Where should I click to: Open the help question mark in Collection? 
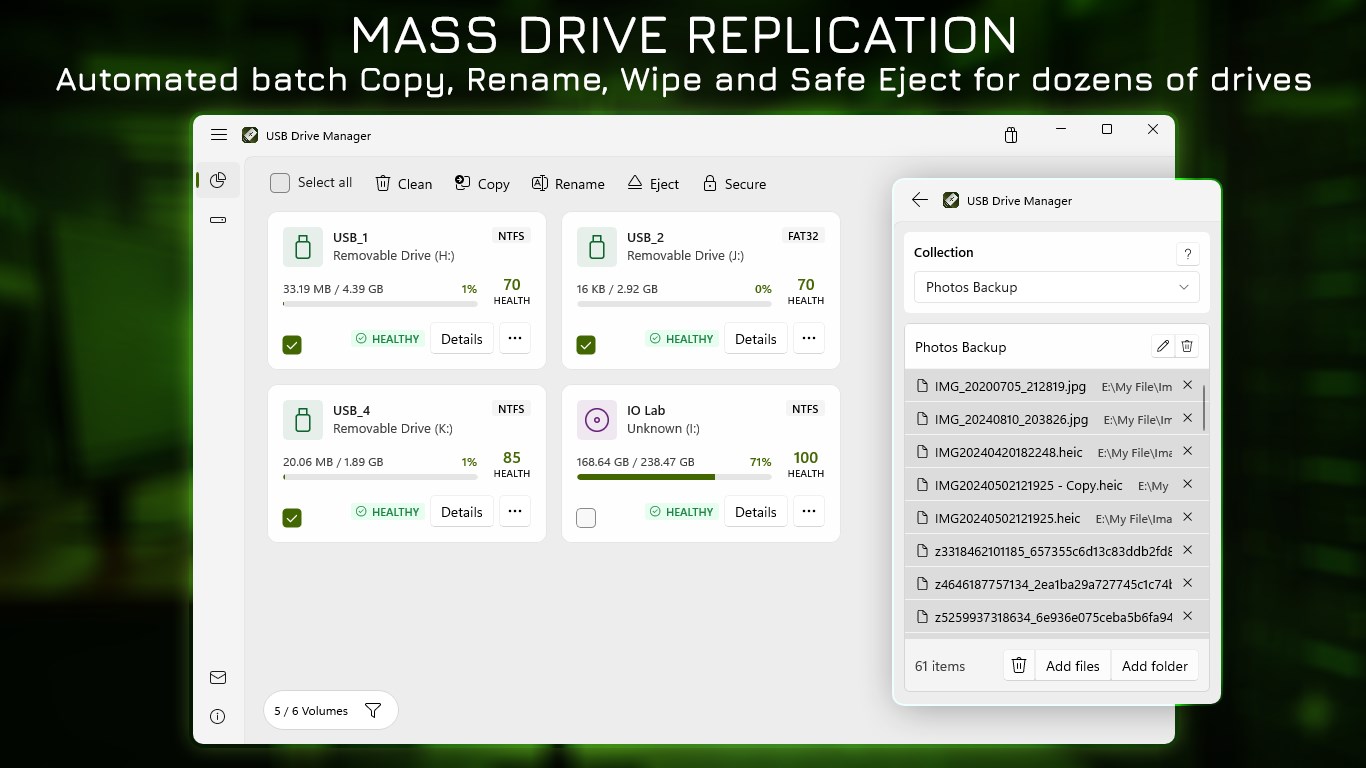pos(1187,254)
